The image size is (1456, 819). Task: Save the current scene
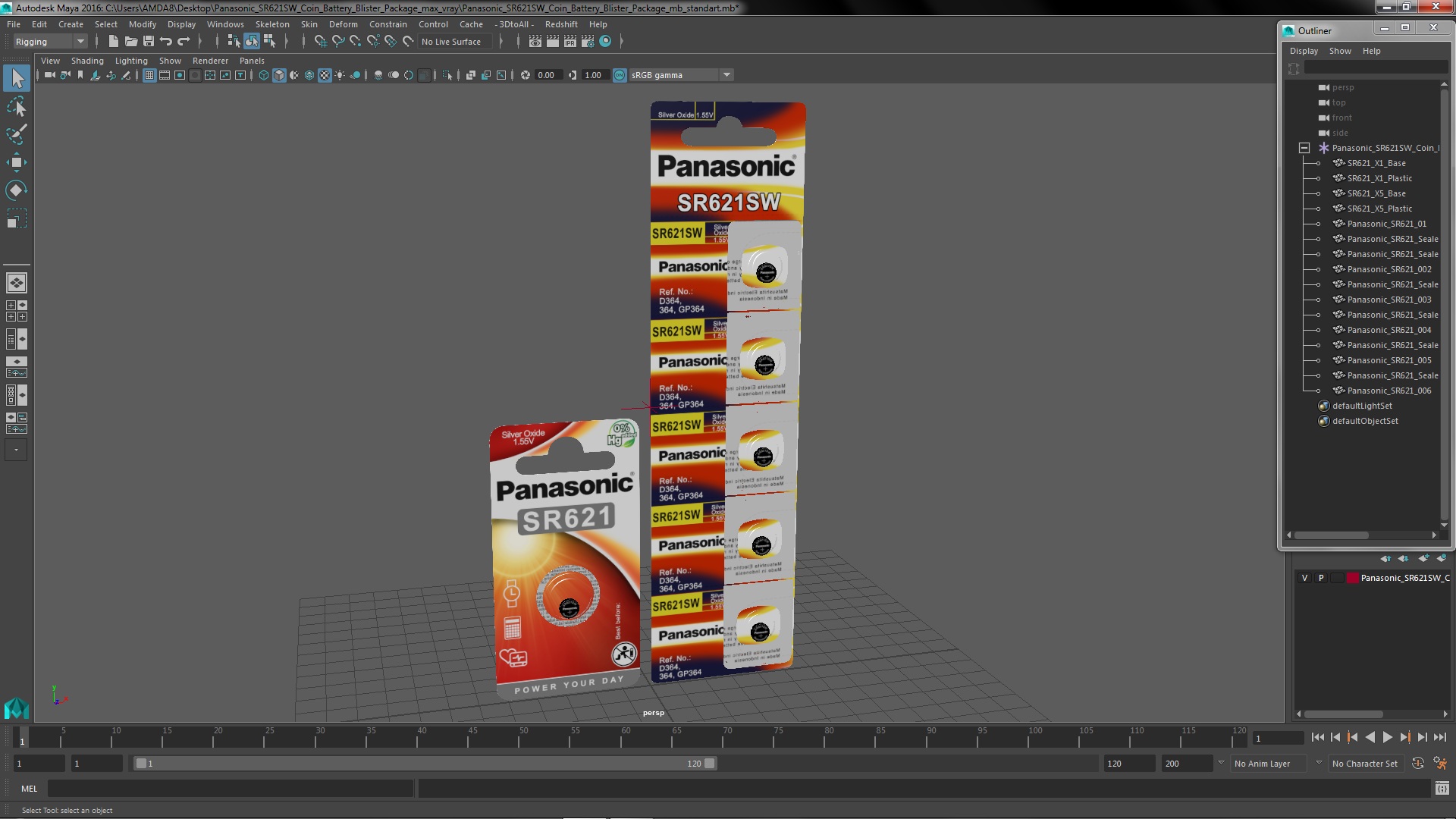(149, 42)
